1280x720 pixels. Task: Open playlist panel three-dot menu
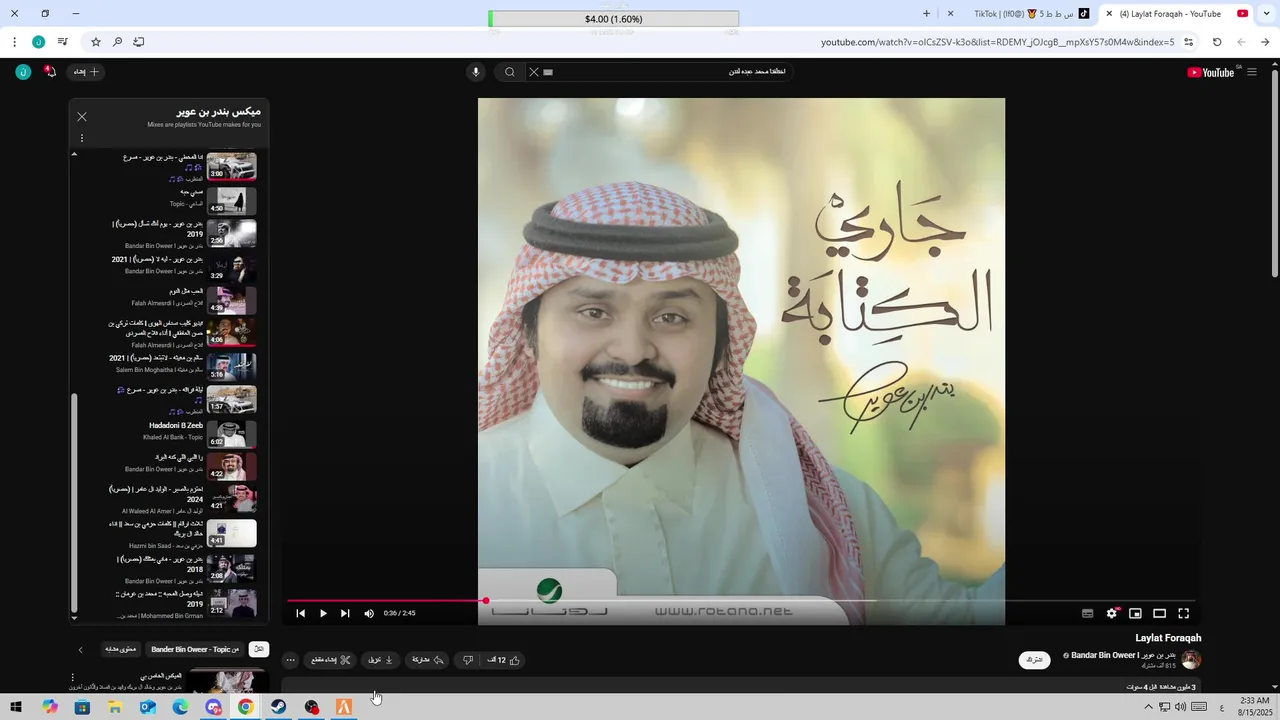coord(82,138)
